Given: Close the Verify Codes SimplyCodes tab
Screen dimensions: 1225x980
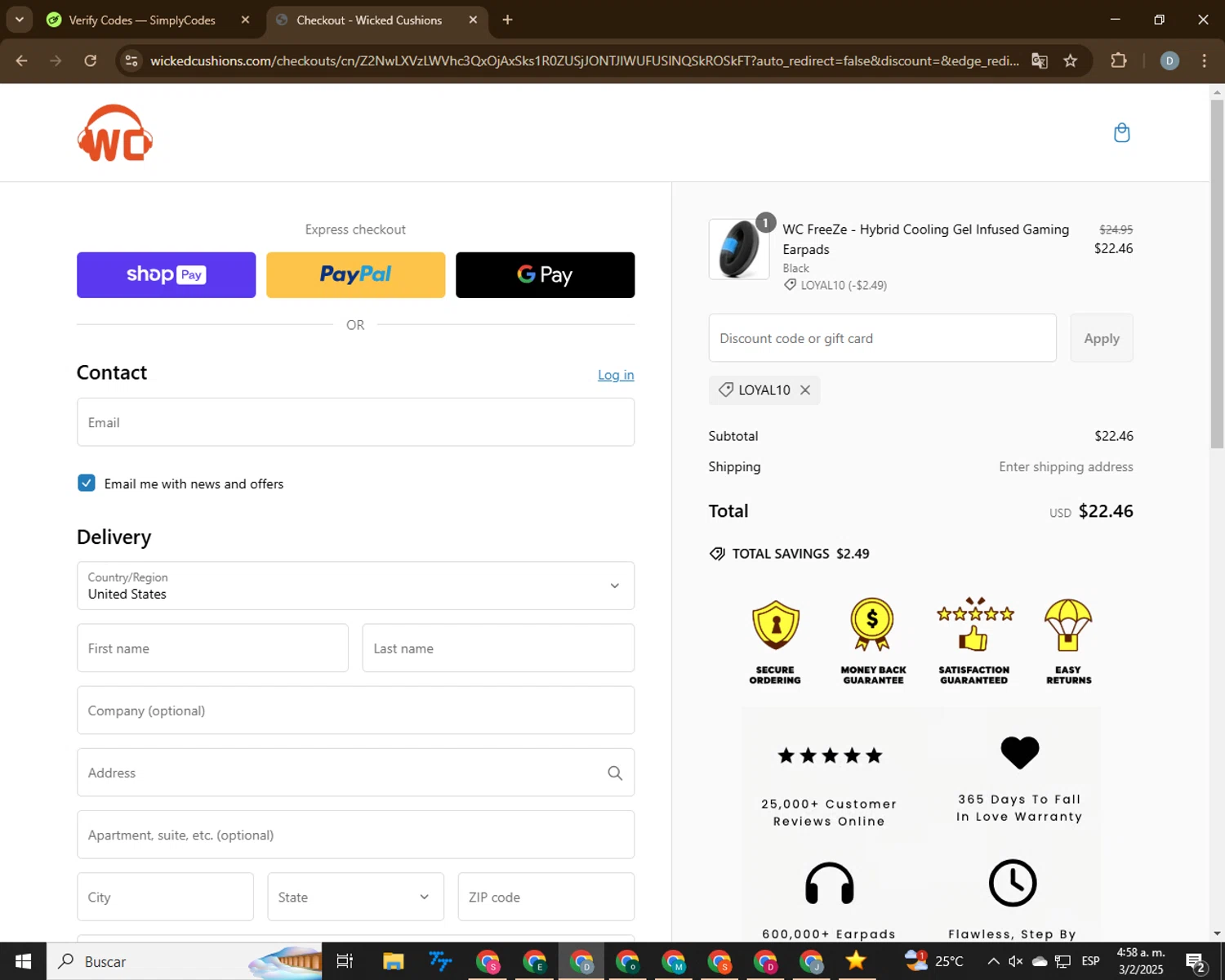Looking at the screenshot, I should [x=245, y=20].
